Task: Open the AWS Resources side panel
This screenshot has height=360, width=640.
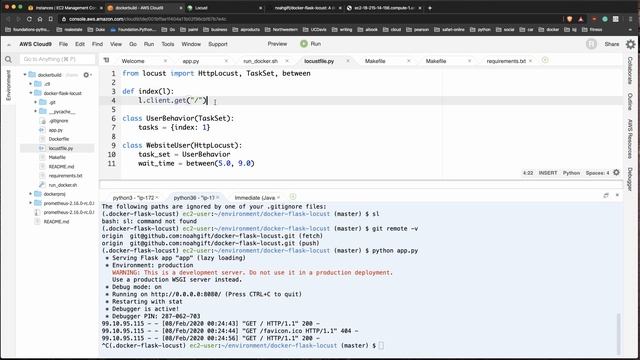Action: point(630,139)
